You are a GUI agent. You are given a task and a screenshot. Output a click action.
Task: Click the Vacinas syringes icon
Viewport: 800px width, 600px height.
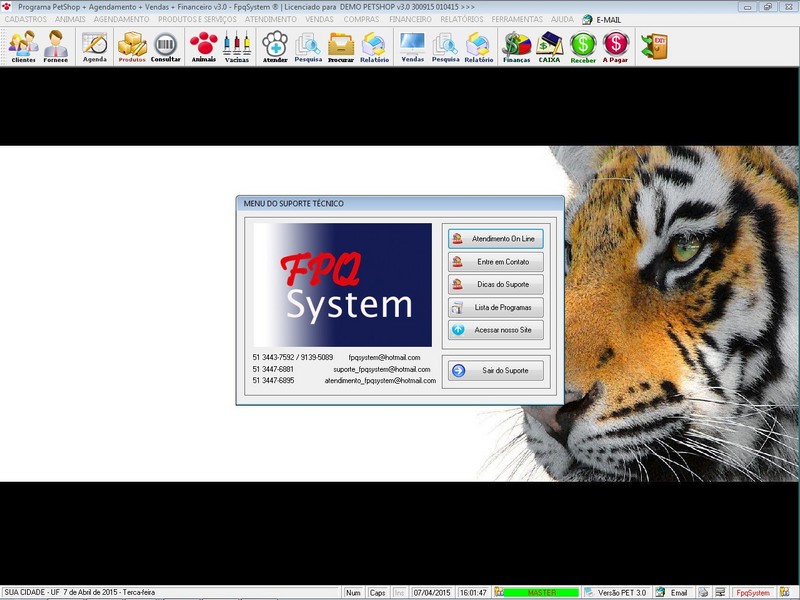point(237,46)
